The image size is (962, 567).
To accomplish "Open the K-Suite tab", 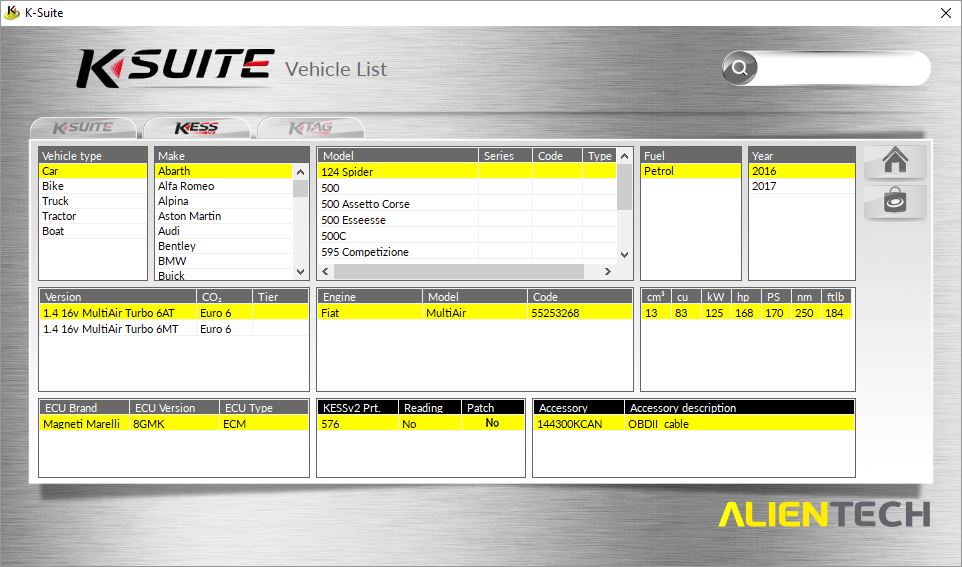I will click(83, 128).
